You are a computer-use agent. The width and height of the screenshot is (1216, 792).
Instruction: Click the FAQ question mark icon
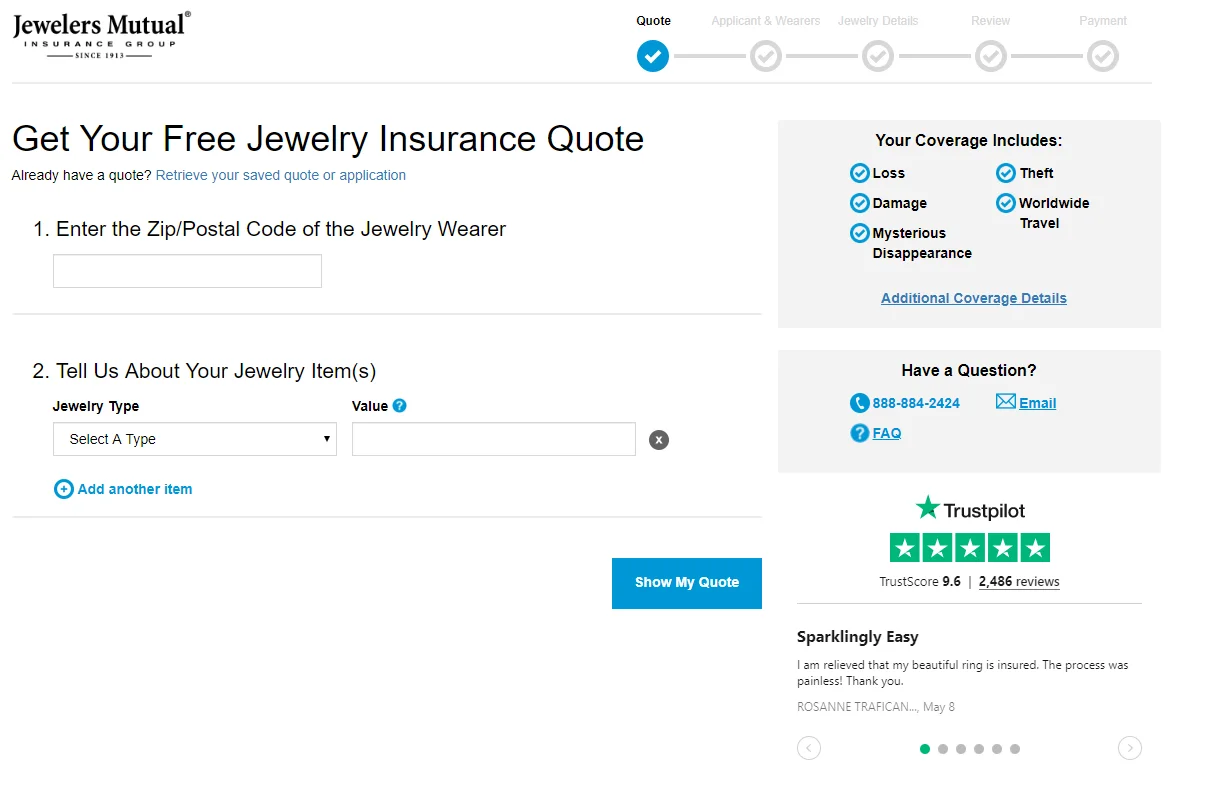click(859, 433)
